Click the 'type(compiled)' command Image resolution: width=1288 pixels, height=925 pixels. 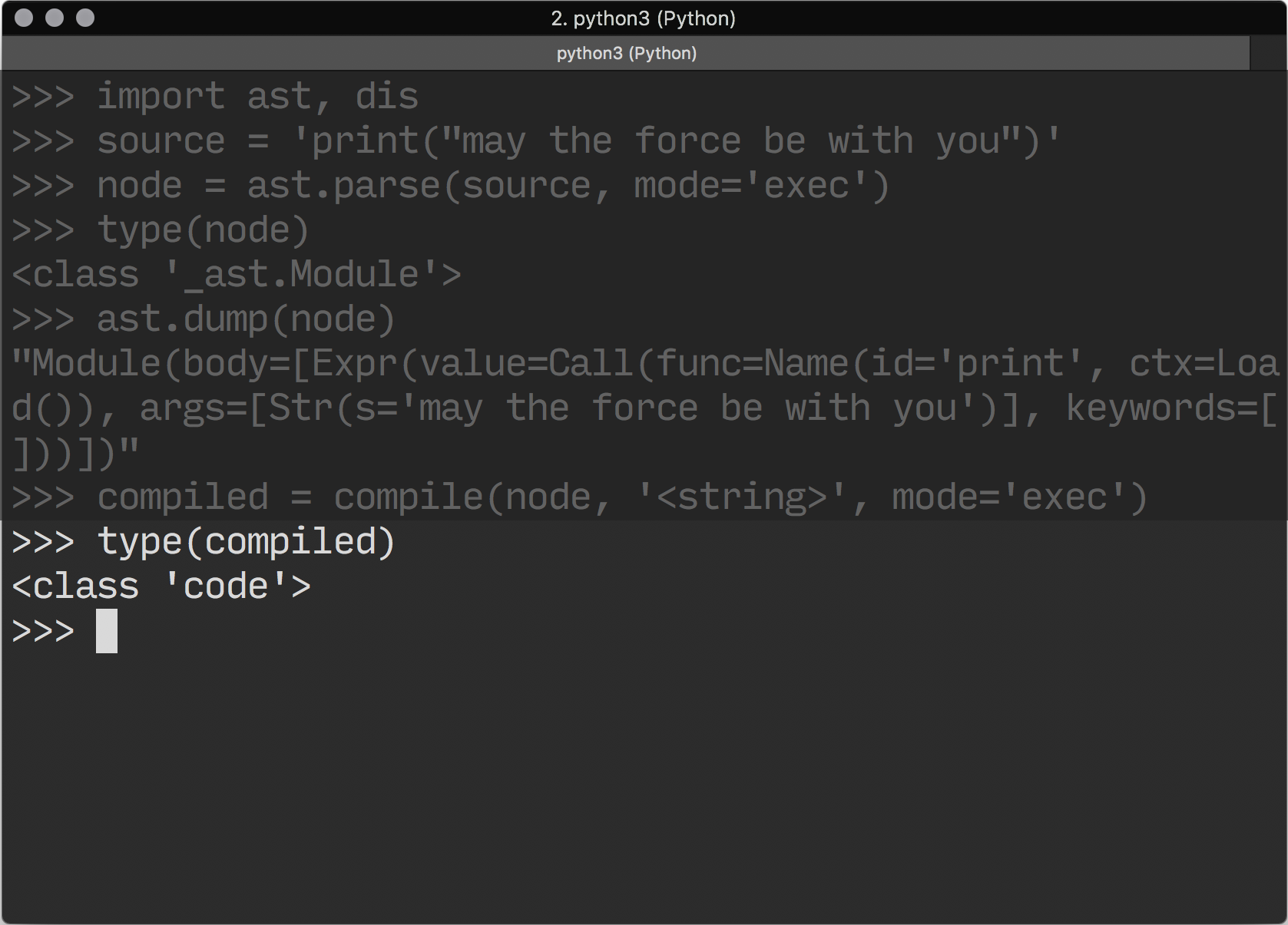(246, 542)
